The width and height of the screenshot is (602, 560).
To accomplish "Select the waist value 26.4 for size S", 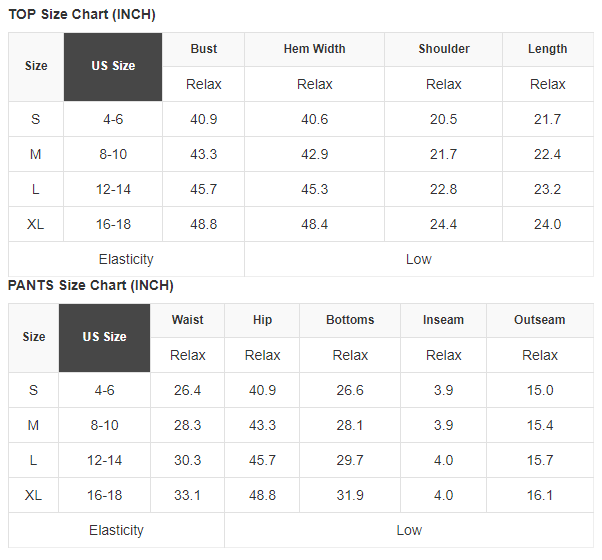I will pos(187,391).
